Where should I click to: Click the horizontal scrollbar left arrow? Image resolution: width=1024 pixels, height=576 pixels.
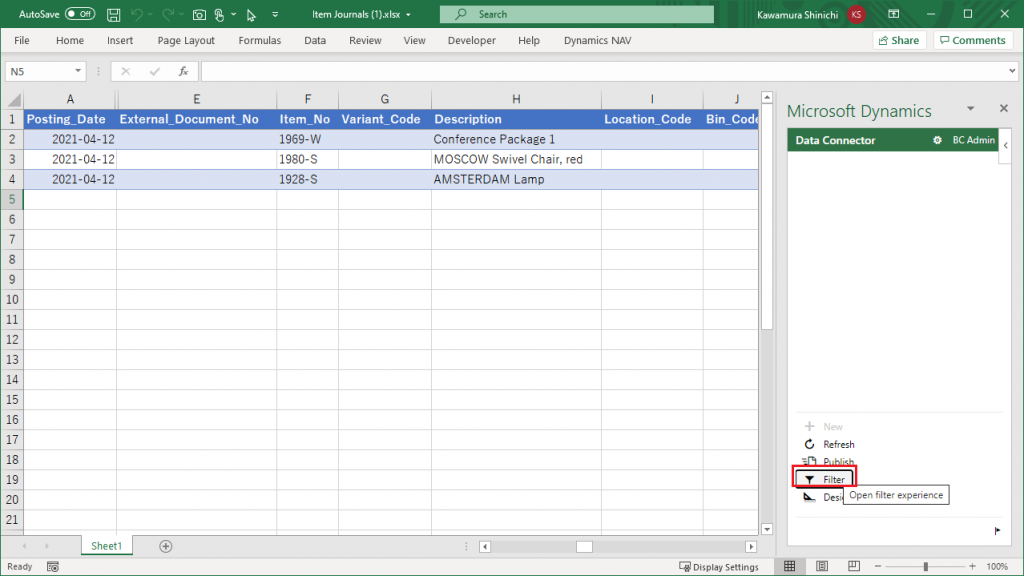tap(485, 547)
